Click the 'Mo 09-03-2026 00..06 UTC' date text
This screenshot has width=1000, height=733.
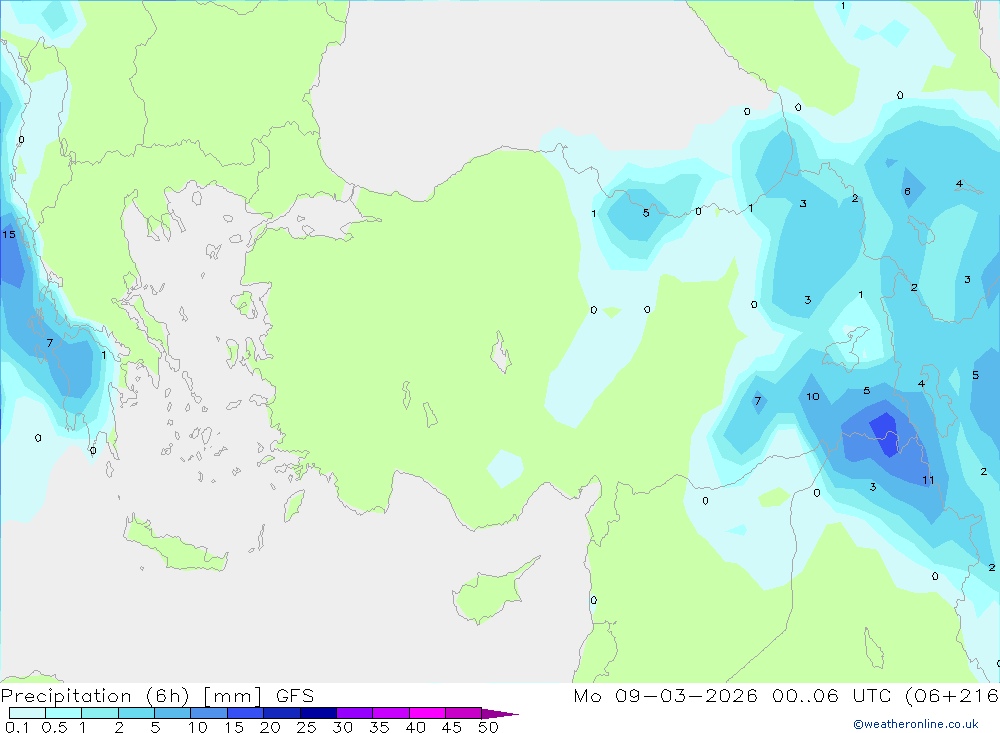coord(735,695)
